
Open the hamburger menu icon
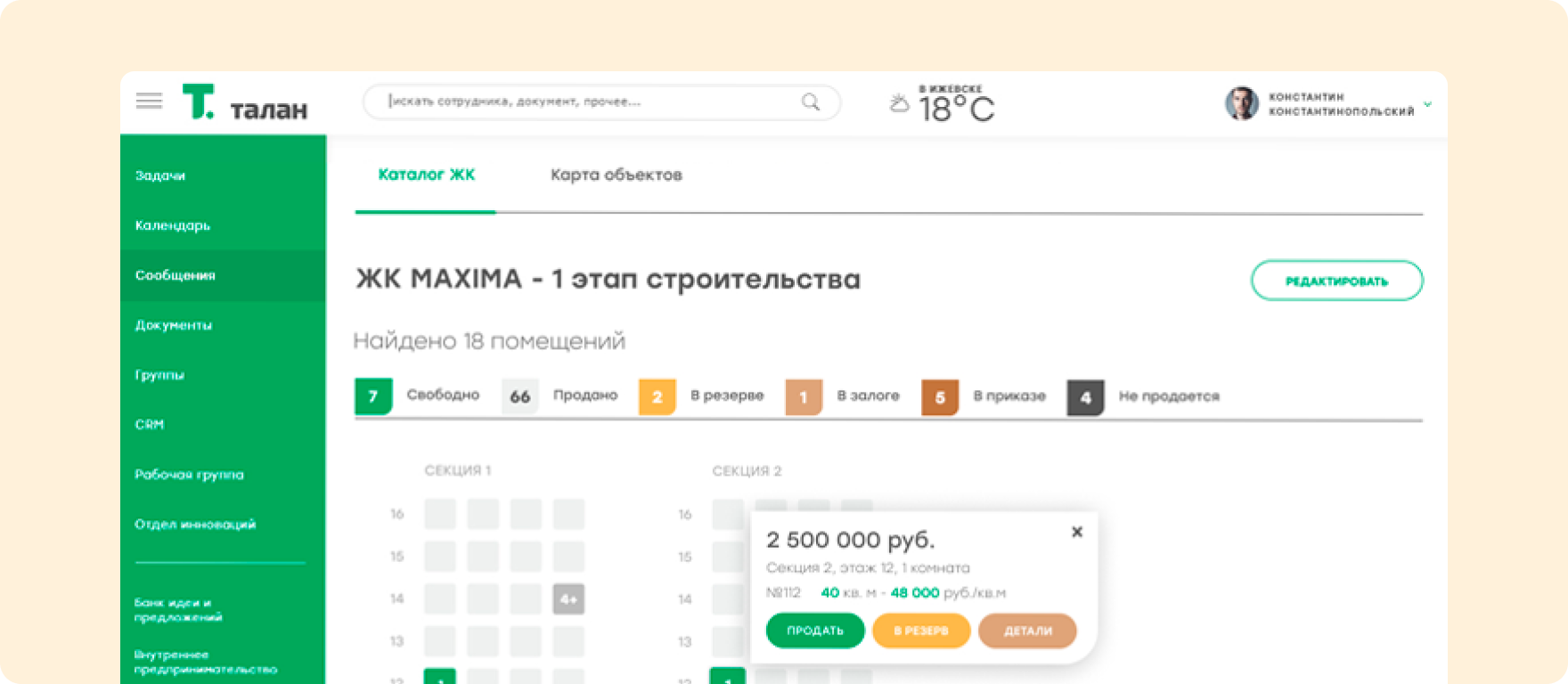pos(149,101)
